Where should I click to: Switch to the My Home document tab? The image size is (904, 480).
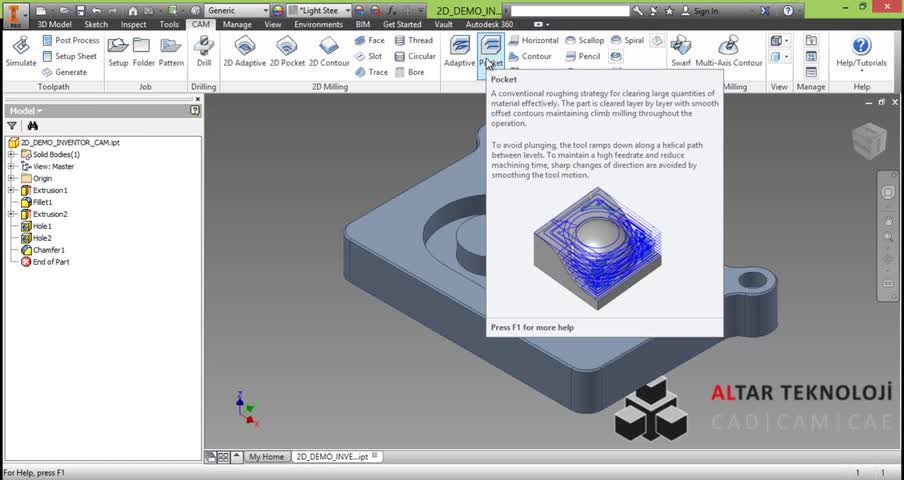pos(266,456)
